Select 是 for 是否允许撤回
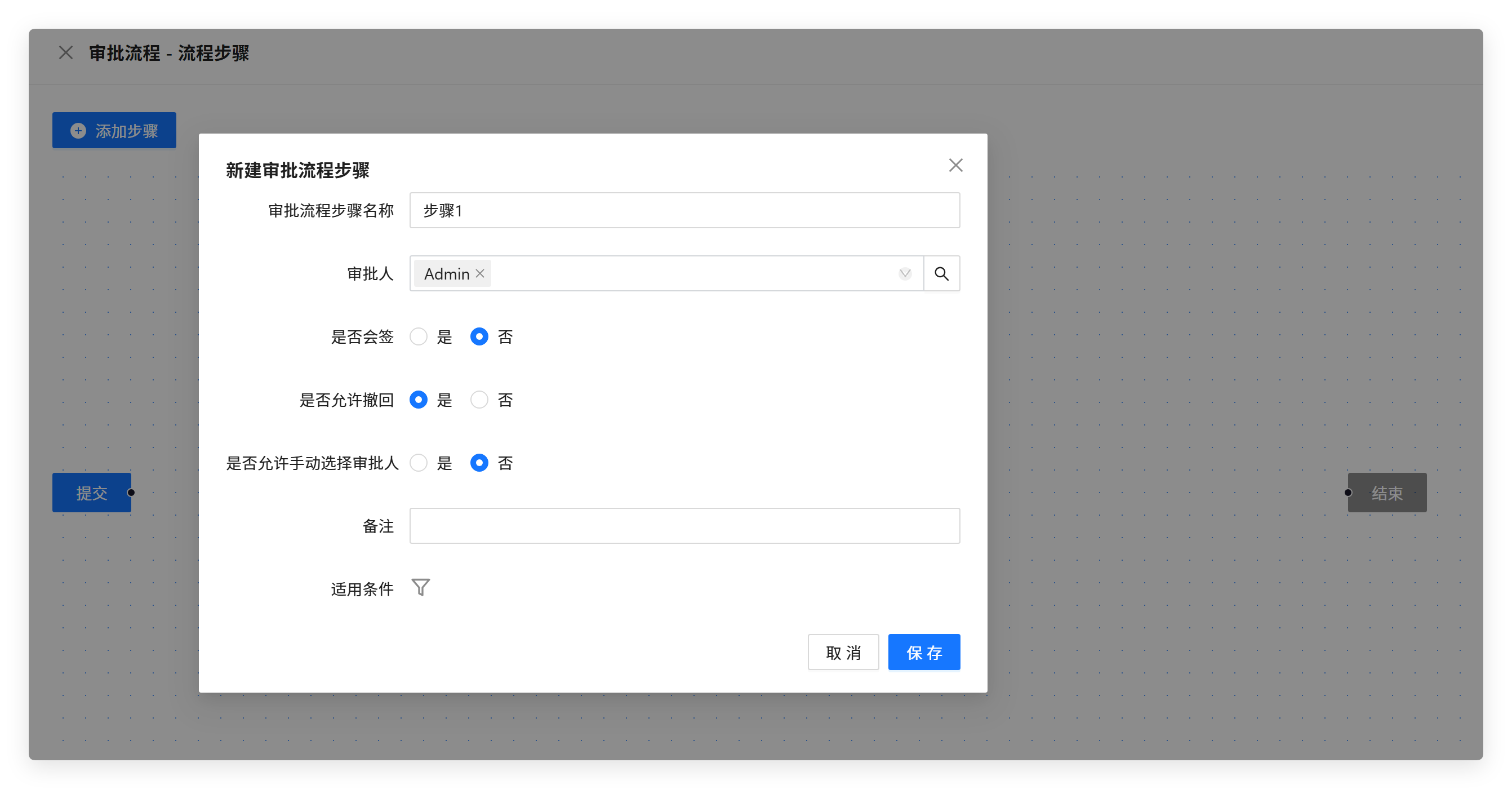The height and width of the screenshot is (789, 1512). 419,400
